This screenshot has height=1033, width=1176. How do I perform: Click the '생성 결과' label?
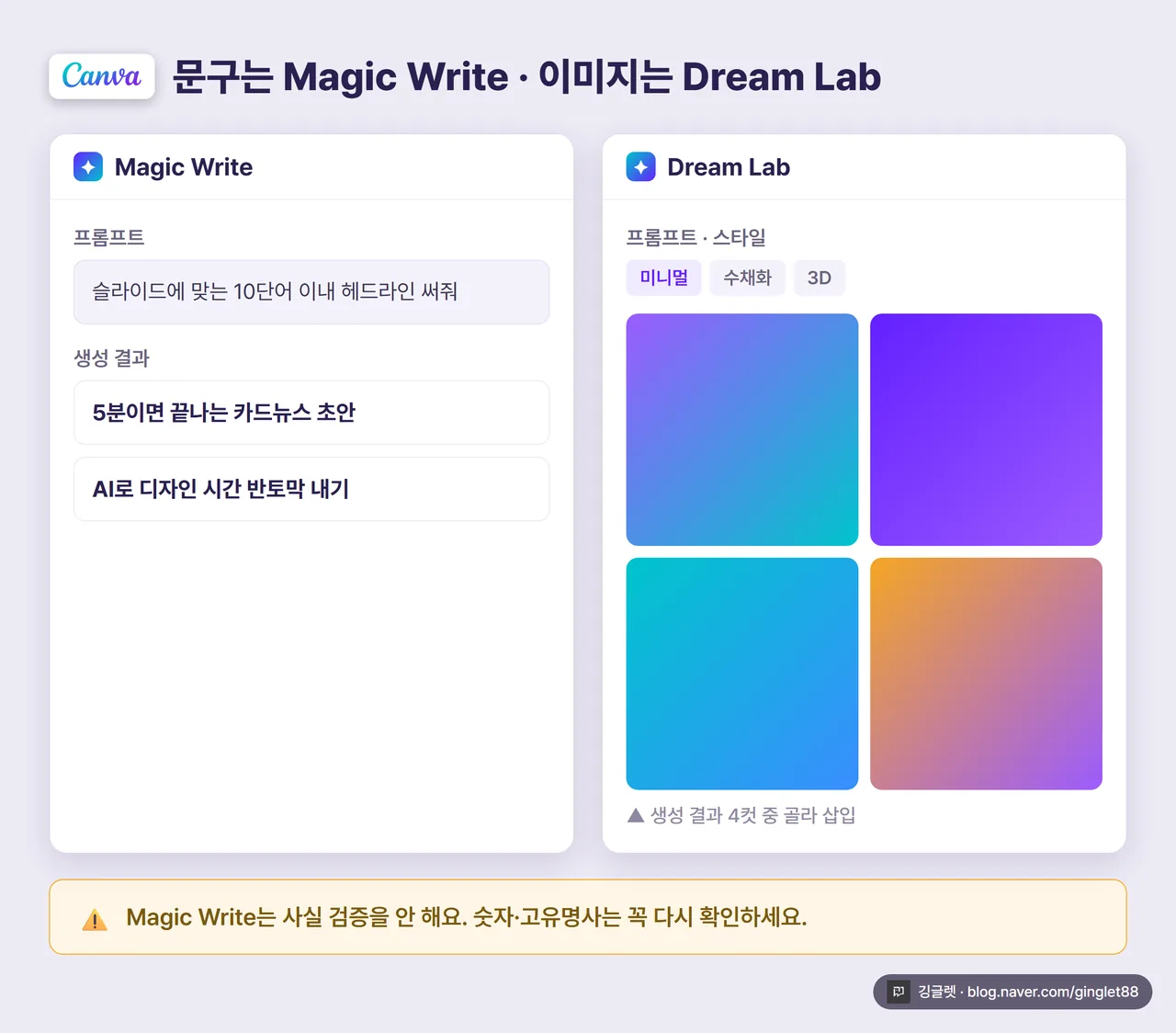(112, 358)
